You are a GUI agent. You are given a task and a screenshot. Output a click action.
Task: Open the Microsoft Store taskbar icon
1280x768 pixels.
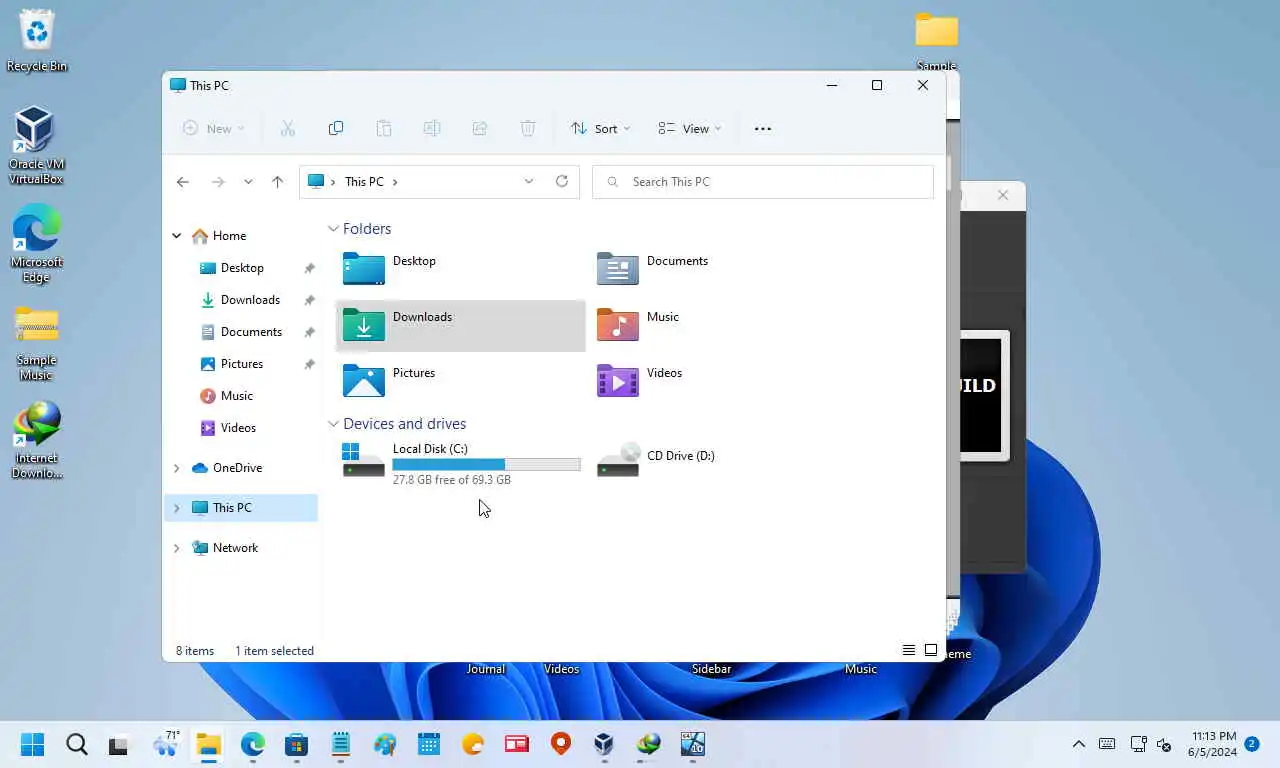point(296,744)
